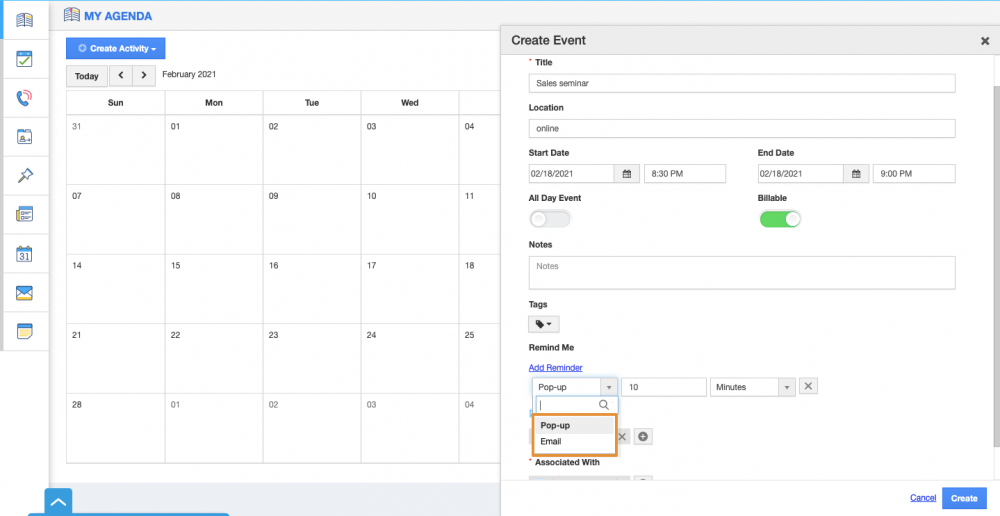Open the calendar 31 icon in sidebar
Image resolution: width=1000 pixels, height=516 pixels.
(x=25, y=254)
